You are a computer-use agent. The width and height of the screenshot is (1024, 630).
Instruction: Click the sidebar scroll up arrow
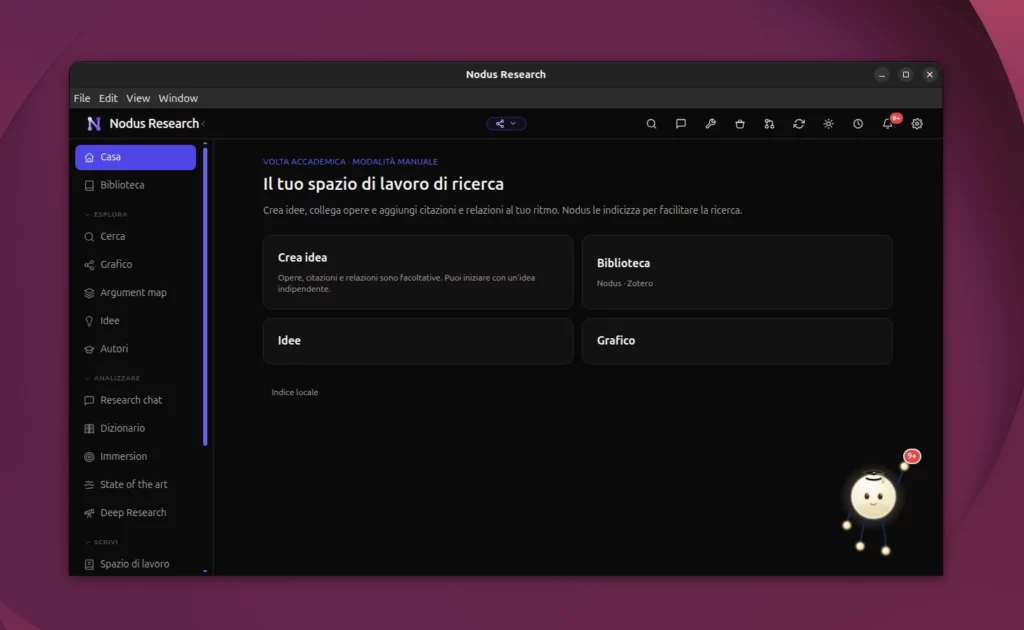tap(205, 143)
